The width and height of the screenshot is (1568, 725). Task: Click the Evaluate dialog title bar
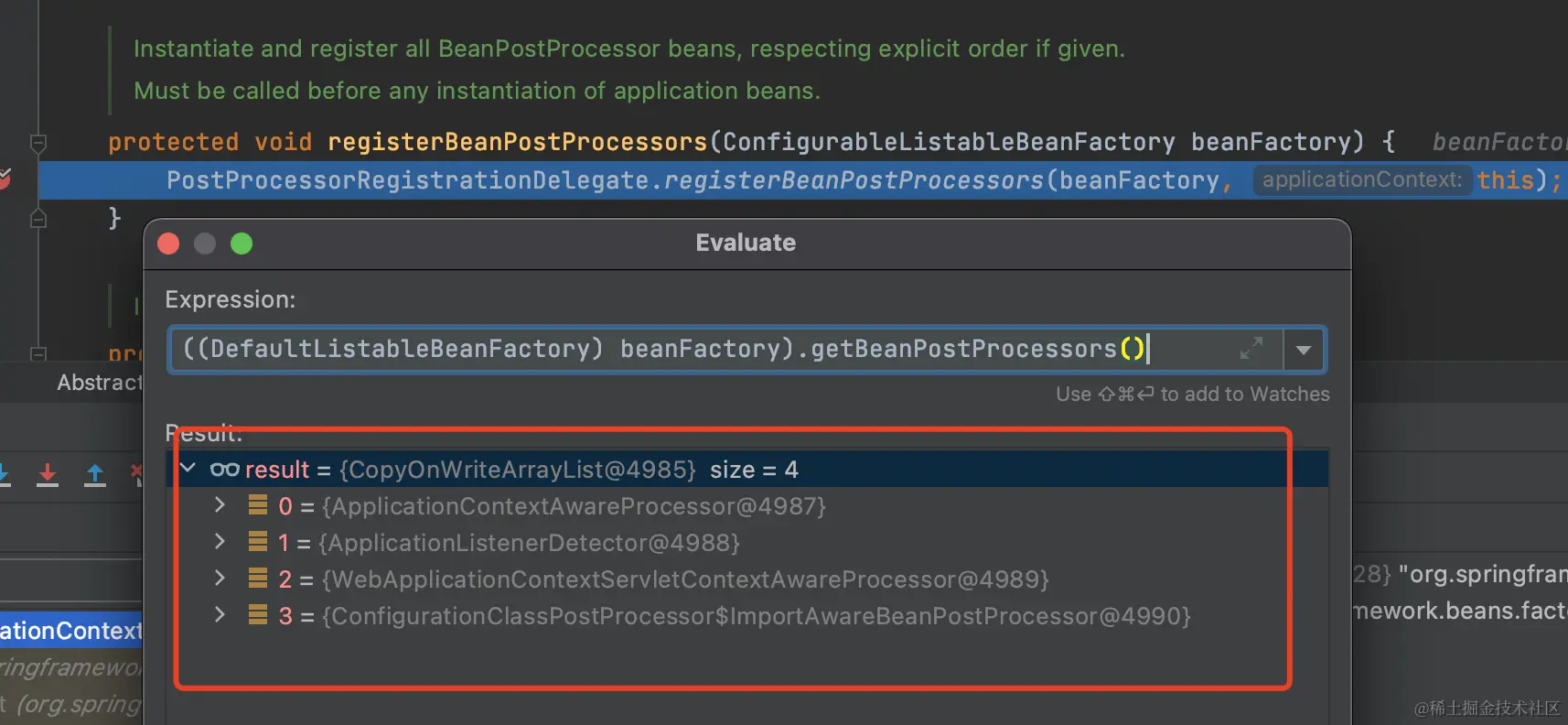(x=746, y=243)
